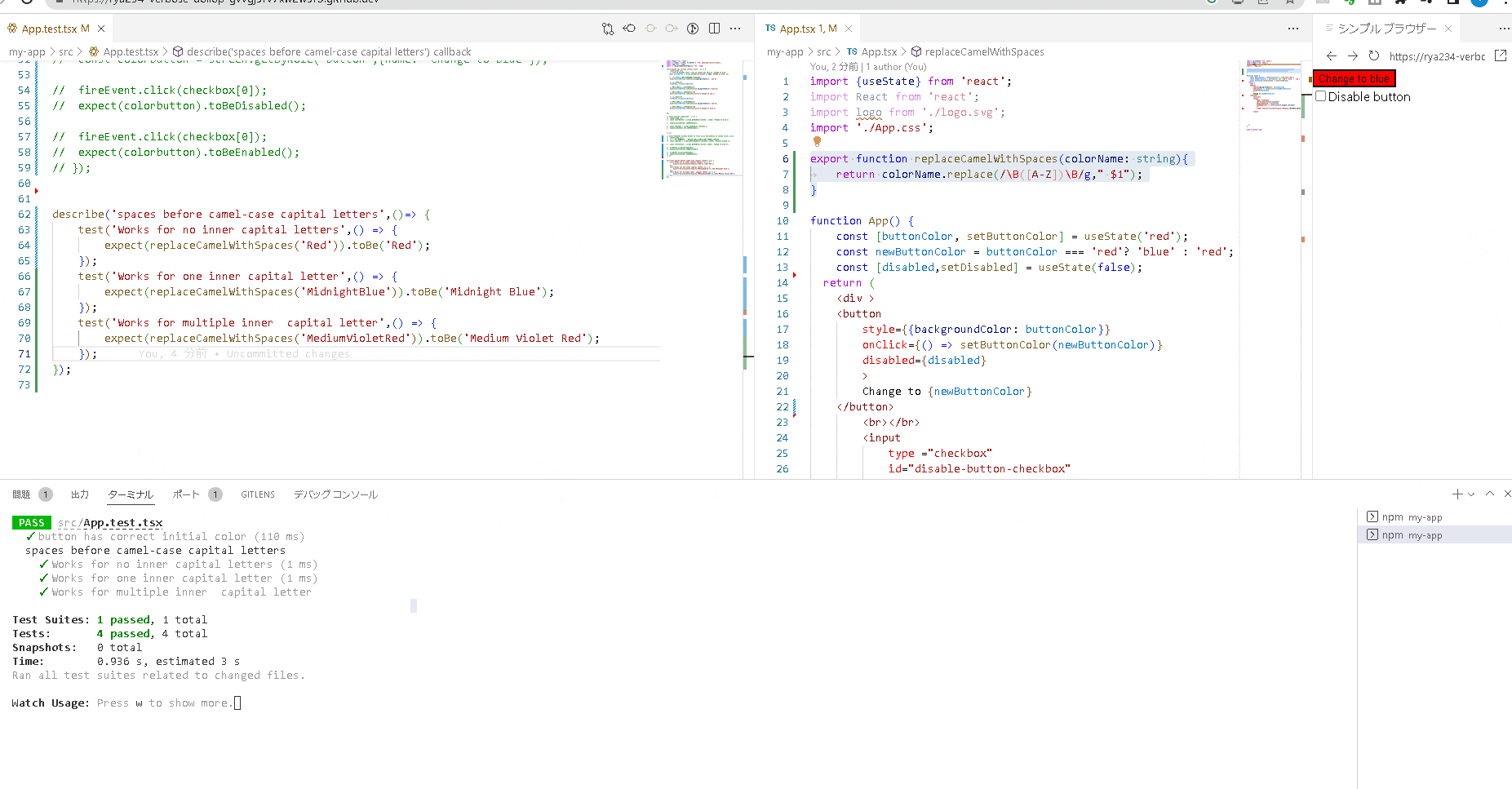
Task: Click the blame author codelens in App.tsx
Action: pos(868,67)
